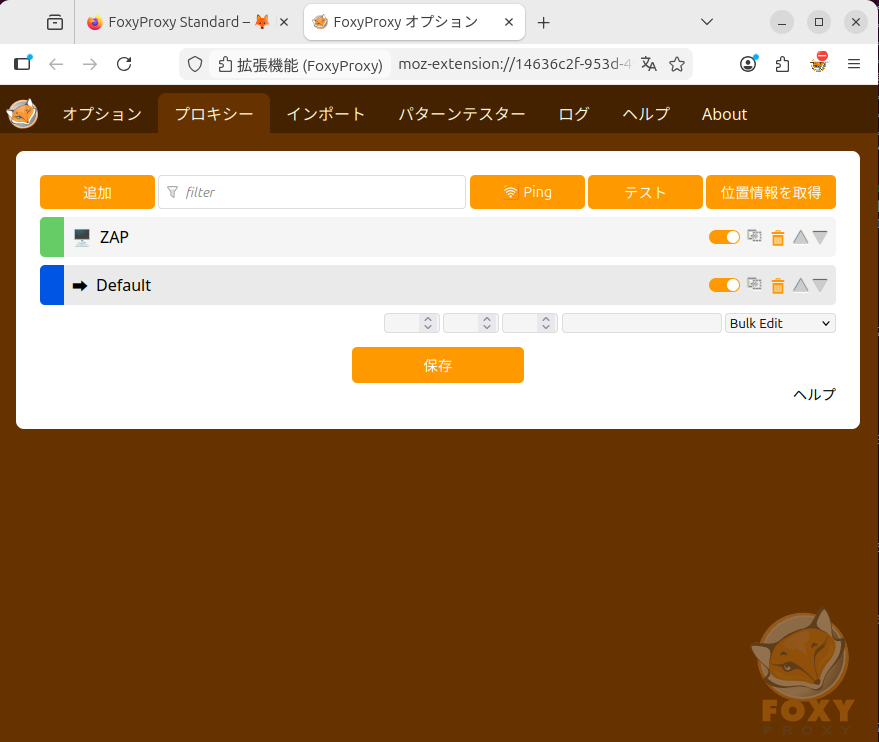The height and width of the screenshot is (742, 879).
Task: Click the blue color swatch for Default
Action: (52, 285)
